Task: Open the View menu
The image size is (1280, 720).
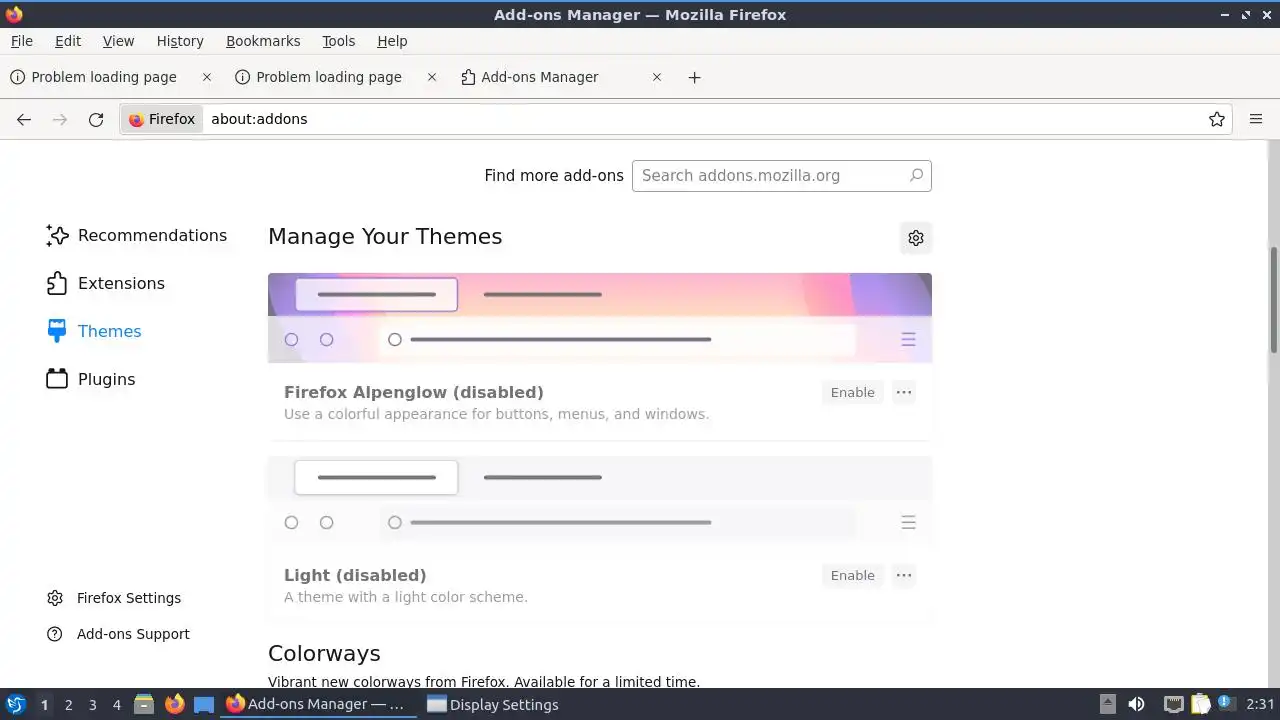Action: pos(118,41)
